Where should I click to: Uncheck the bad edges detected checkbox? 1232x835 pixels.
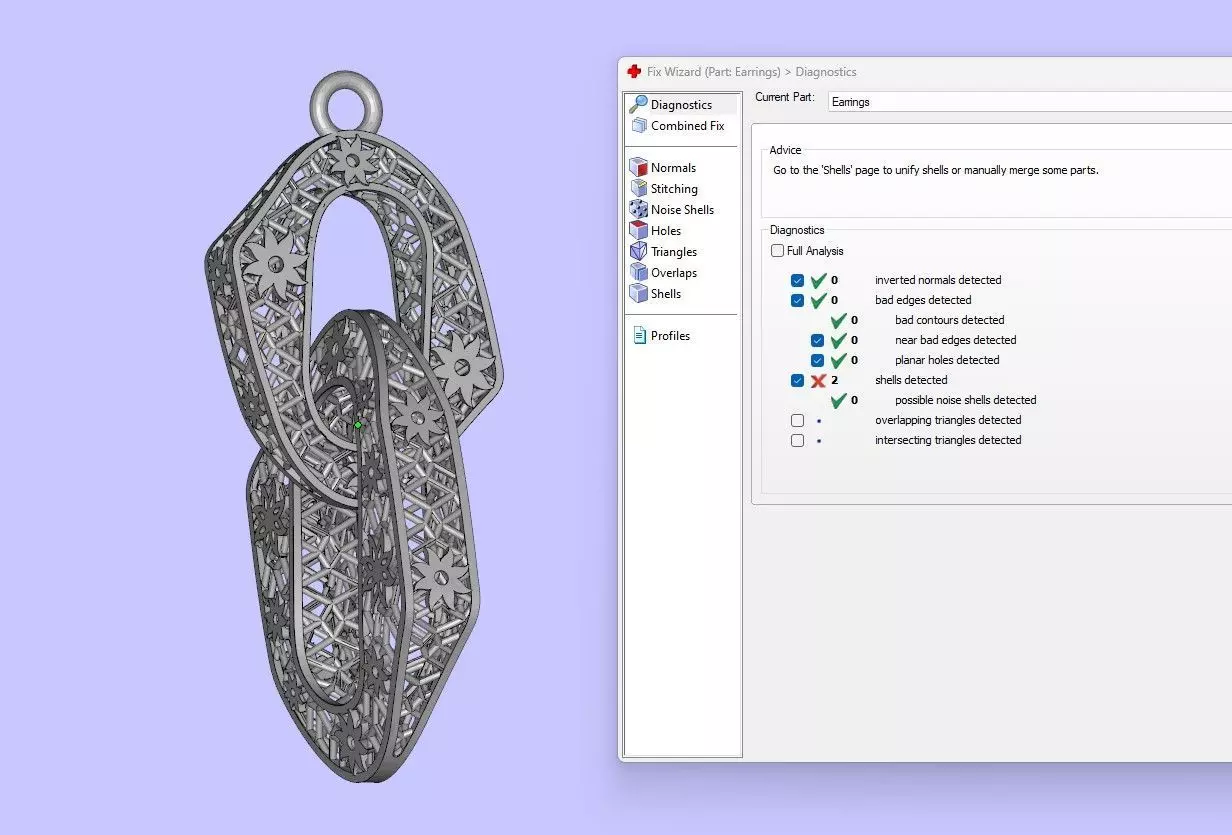click(x=797, y=300)
